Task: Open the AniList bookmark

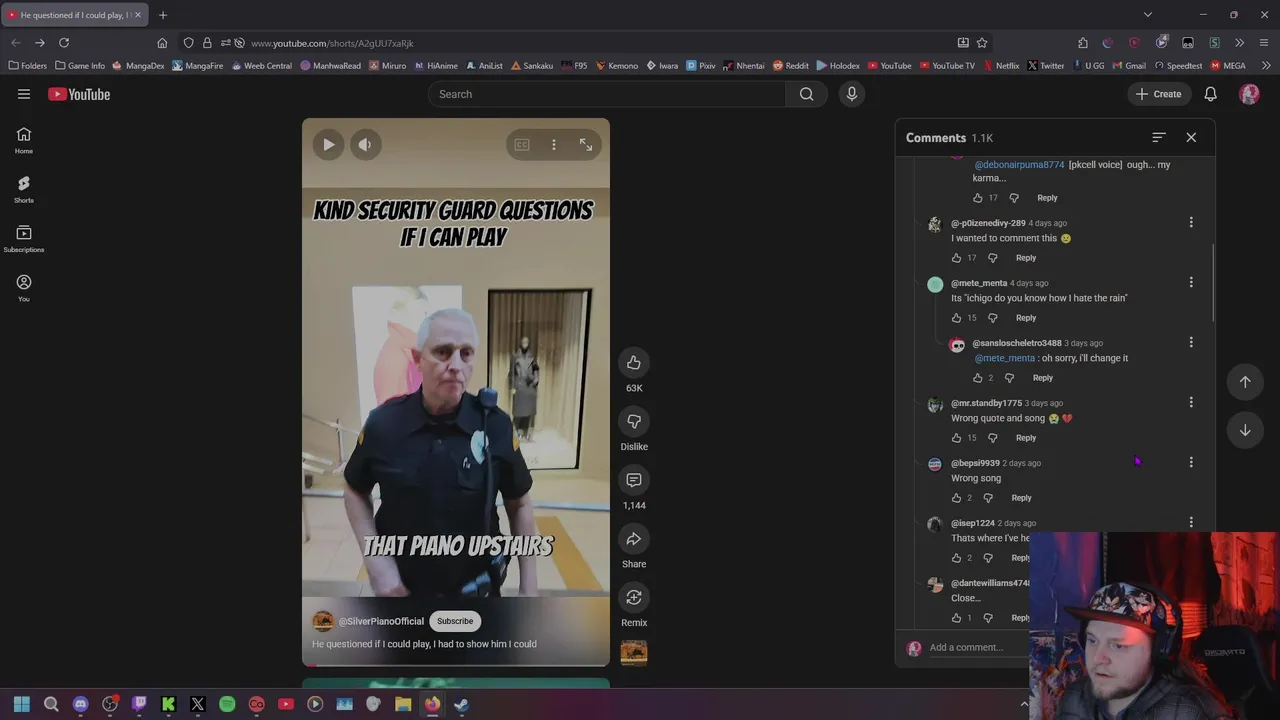Action: tap(484, 66)
